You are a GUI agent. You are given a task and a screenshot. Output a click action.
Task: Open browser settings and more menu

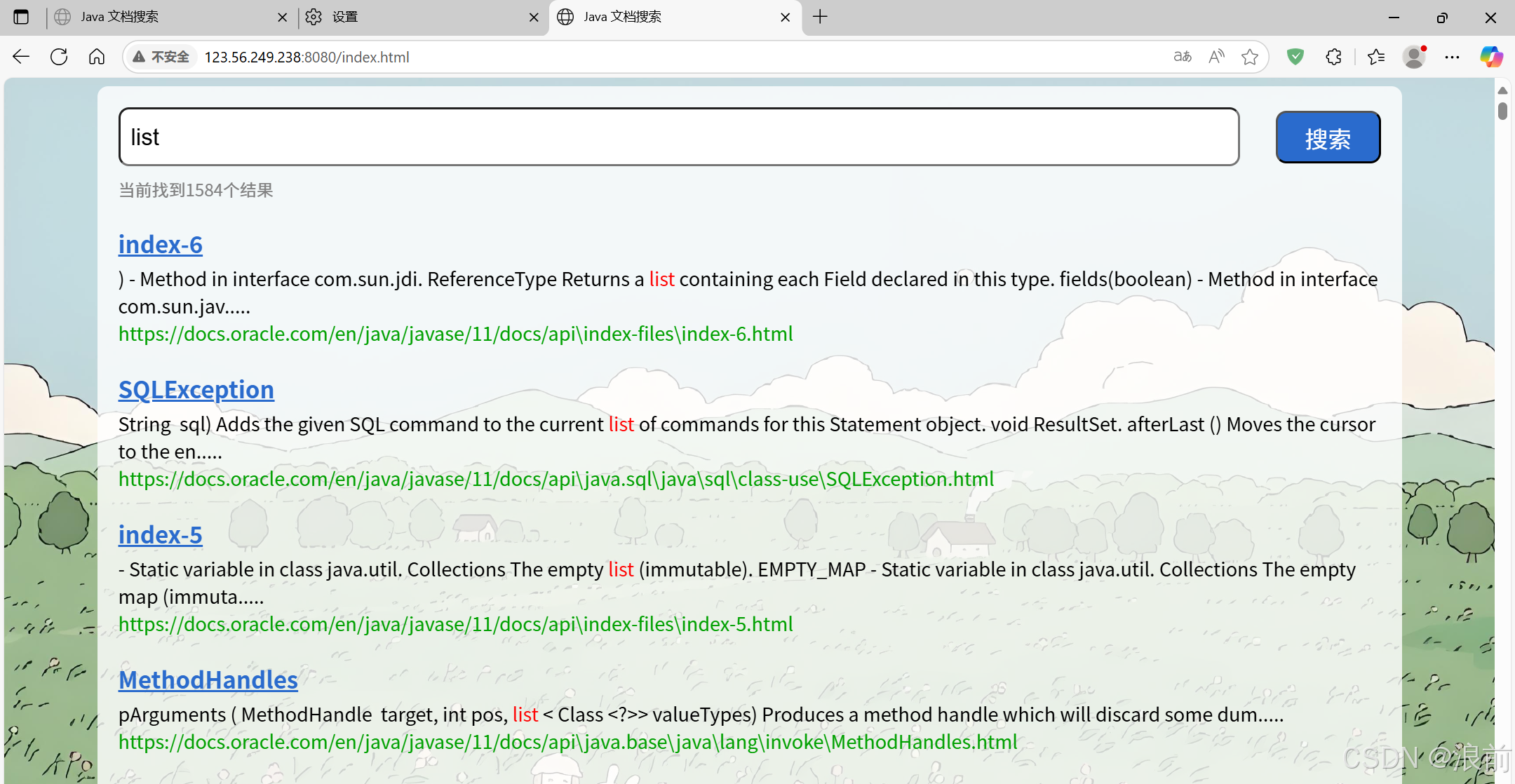click(x=1453, y=57)
